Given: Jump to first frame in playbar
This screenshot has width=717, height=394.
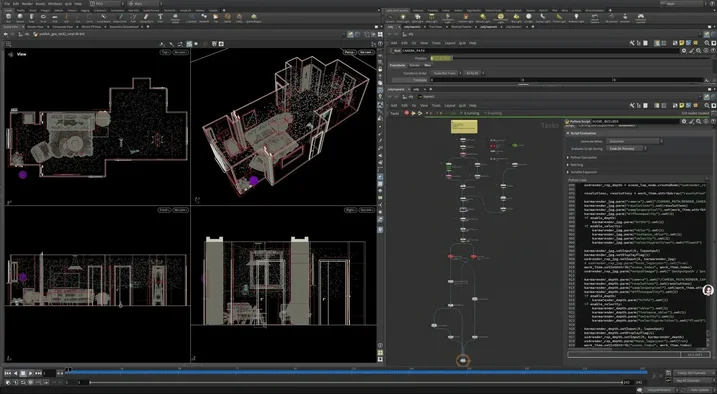Looking at the screenshot, I should coord(7,373).
